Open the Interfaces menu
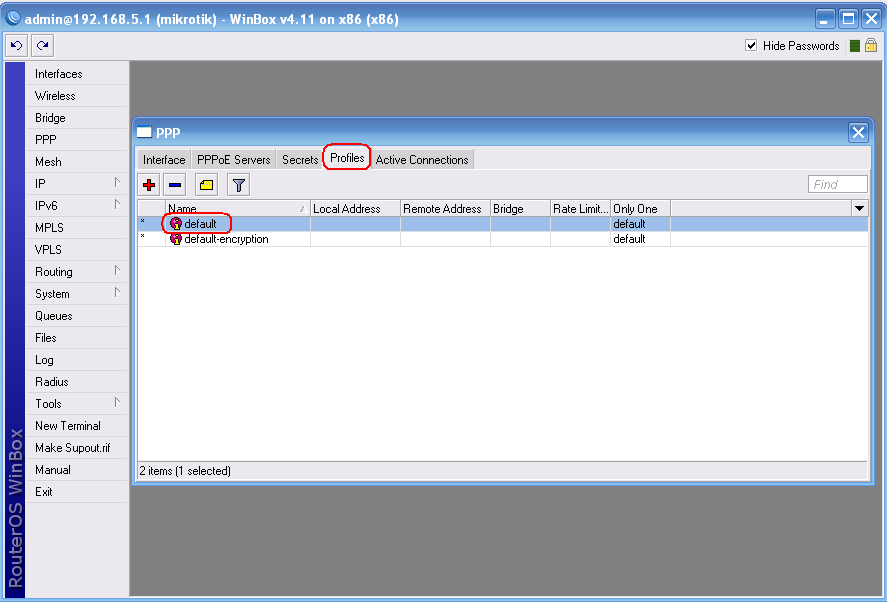The image size is (887, 602). pyautogui.click(x=76, y=74)
